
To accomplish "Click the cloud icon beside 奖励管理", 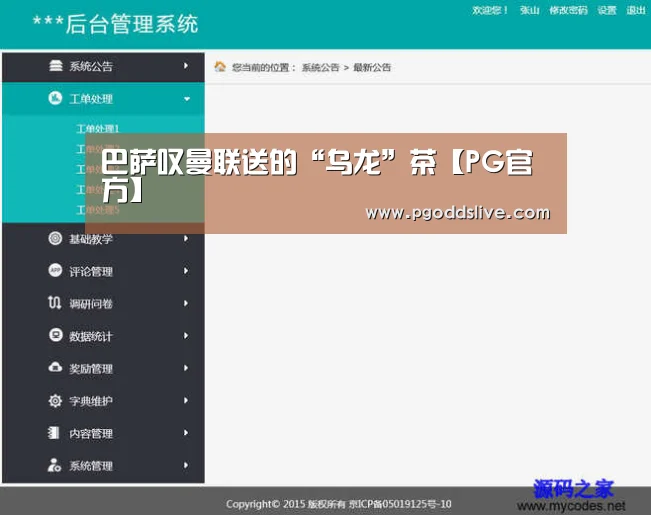I will pos(55,368).
